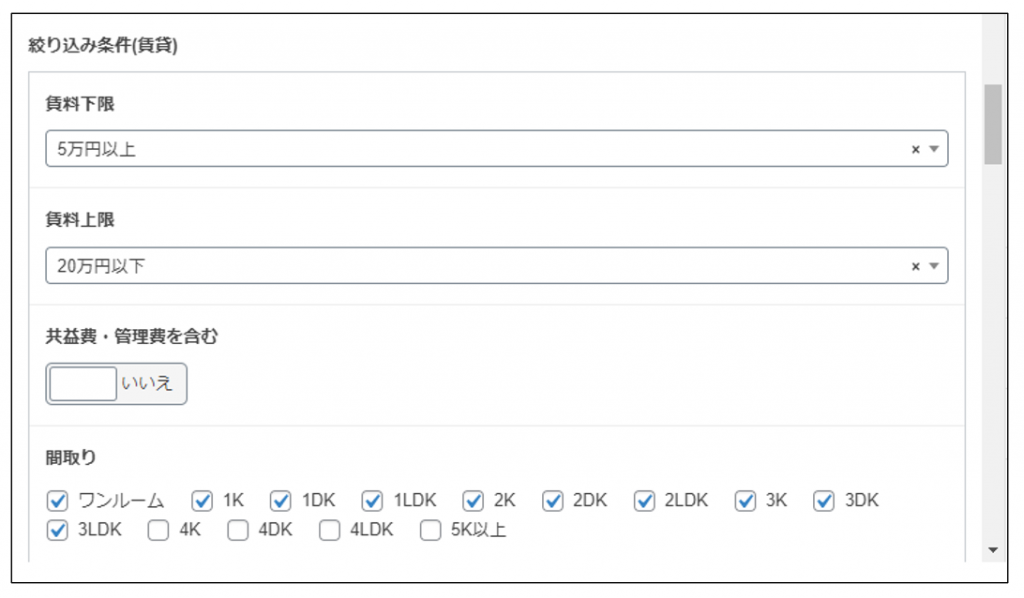
Task: Click the scrollbar down arrow
Action: (992, 550)
